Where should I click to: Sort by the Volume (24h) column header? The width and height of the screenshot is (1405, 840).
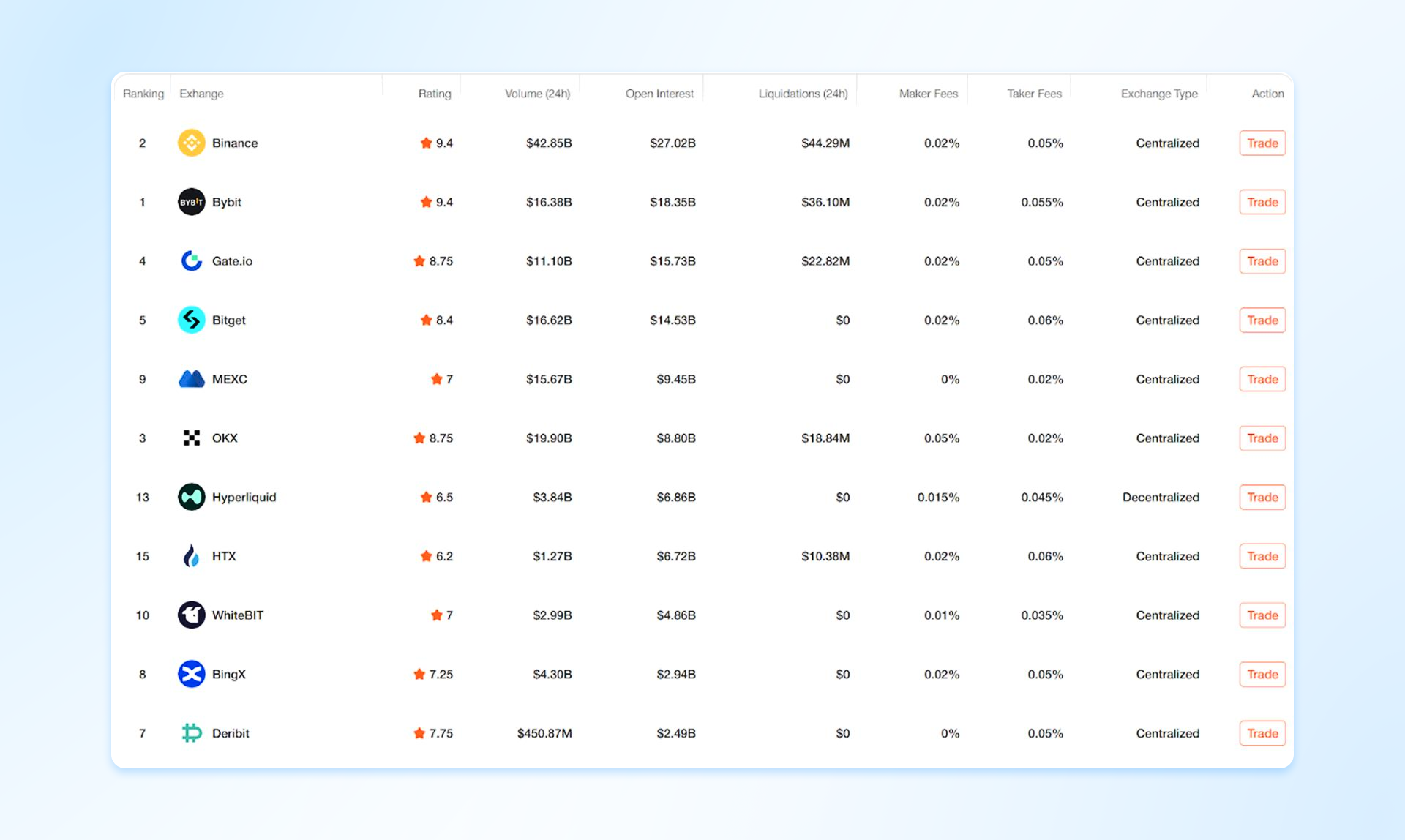(x=537, y=94)
